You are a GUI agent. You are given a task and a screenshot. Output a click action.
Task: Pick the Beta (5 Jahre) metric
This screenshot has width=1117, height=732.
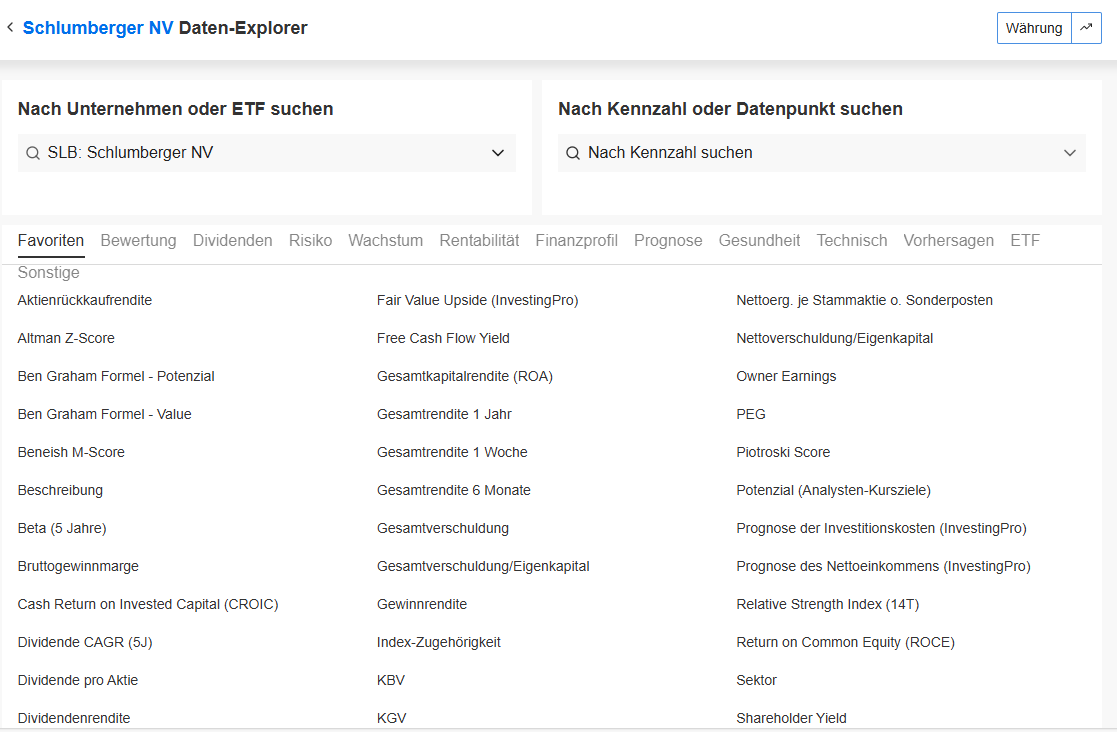[x=62, y=528]
